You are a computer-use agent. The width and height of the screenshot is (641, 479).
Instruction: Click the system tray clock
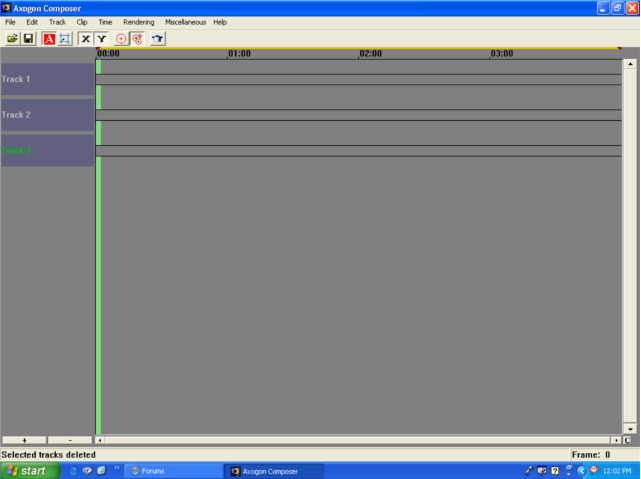tap(617, 471)
